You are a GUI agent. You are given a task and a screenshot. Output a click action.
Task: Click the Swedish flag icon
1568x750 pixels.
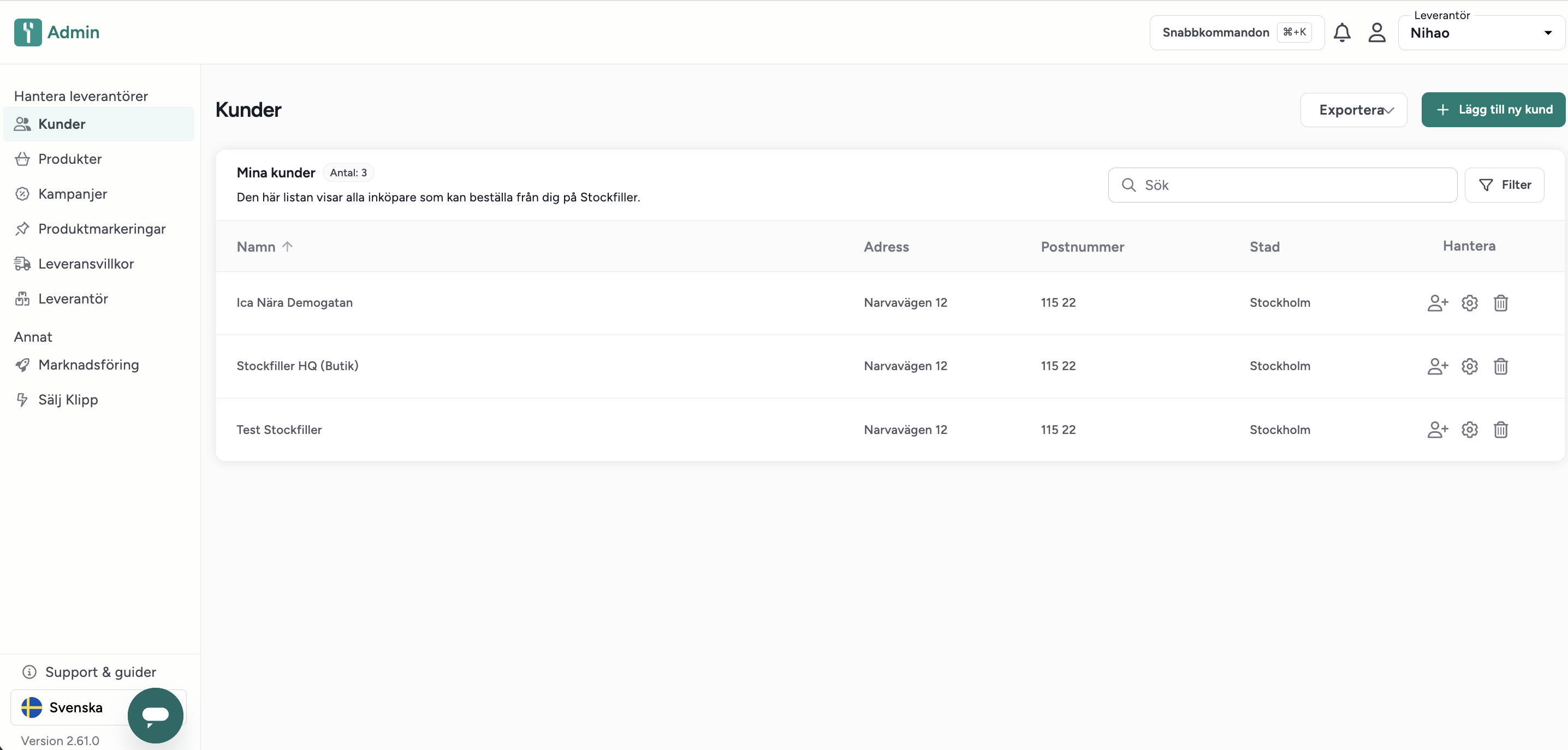click(x=32, y=707)
